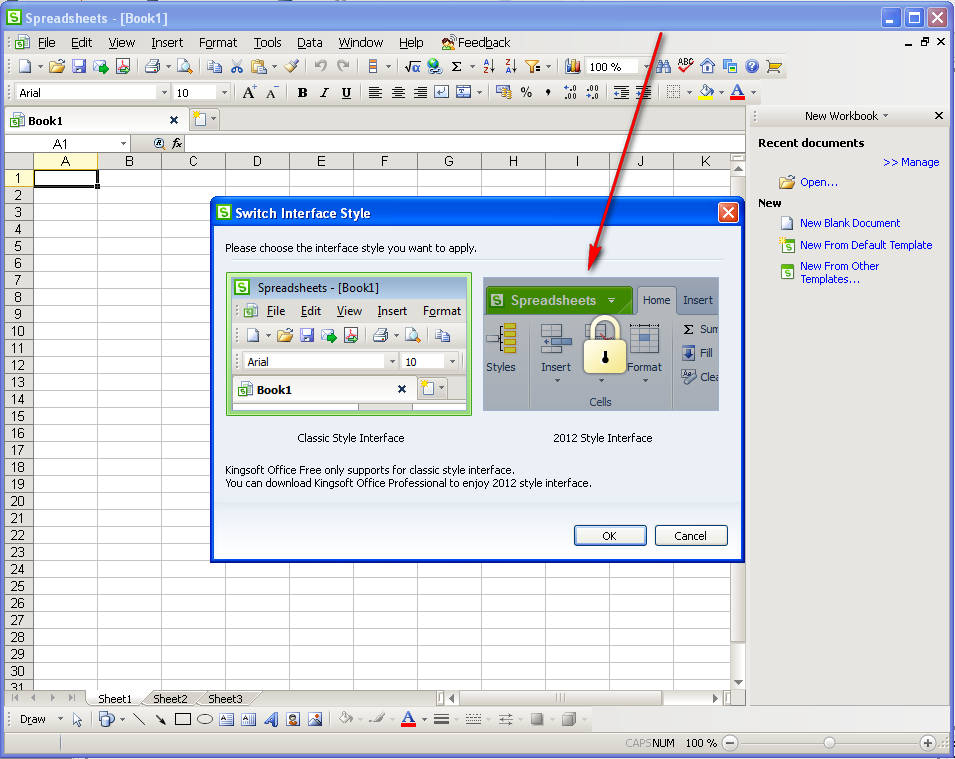The height and width of the screenshot is (759, 955).
Task: Click the Percent Style icon
Action: [x=526, y=93]
